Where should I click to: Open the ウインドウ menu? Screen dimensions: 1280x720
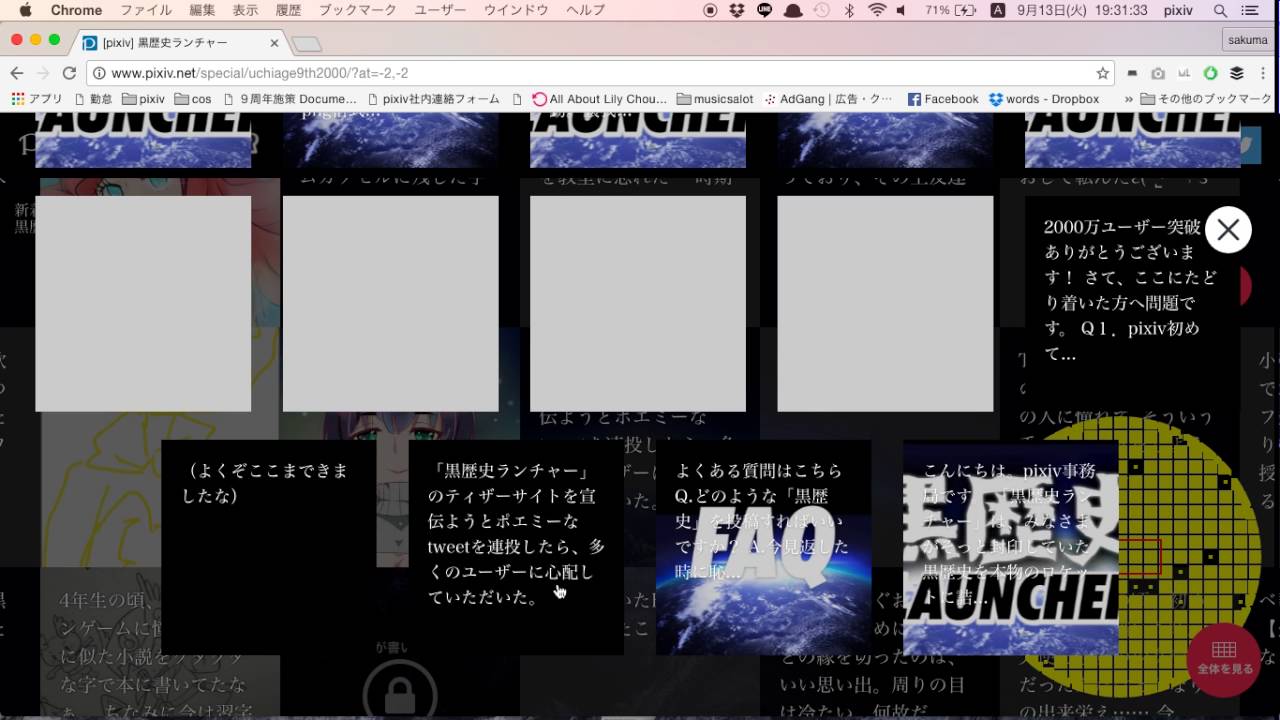(x=516, y=10)
